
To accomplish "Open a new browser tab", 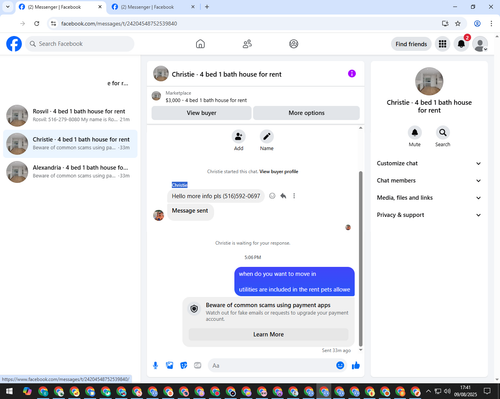I will [x=207, y=7].
